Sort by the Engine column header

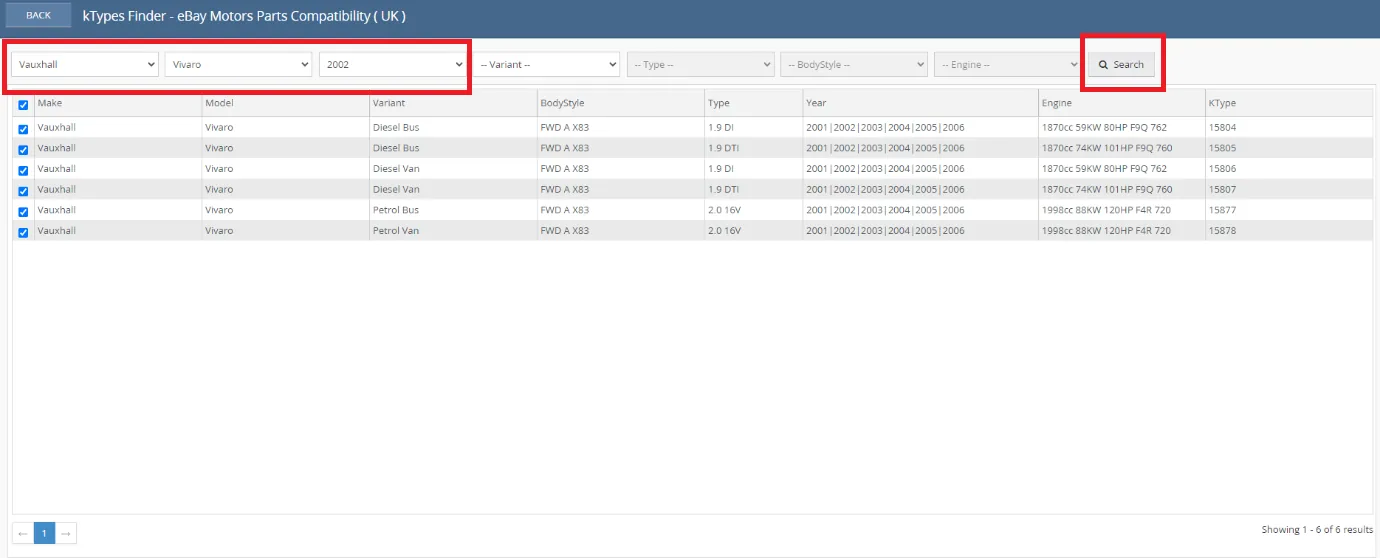point(1121,103)
